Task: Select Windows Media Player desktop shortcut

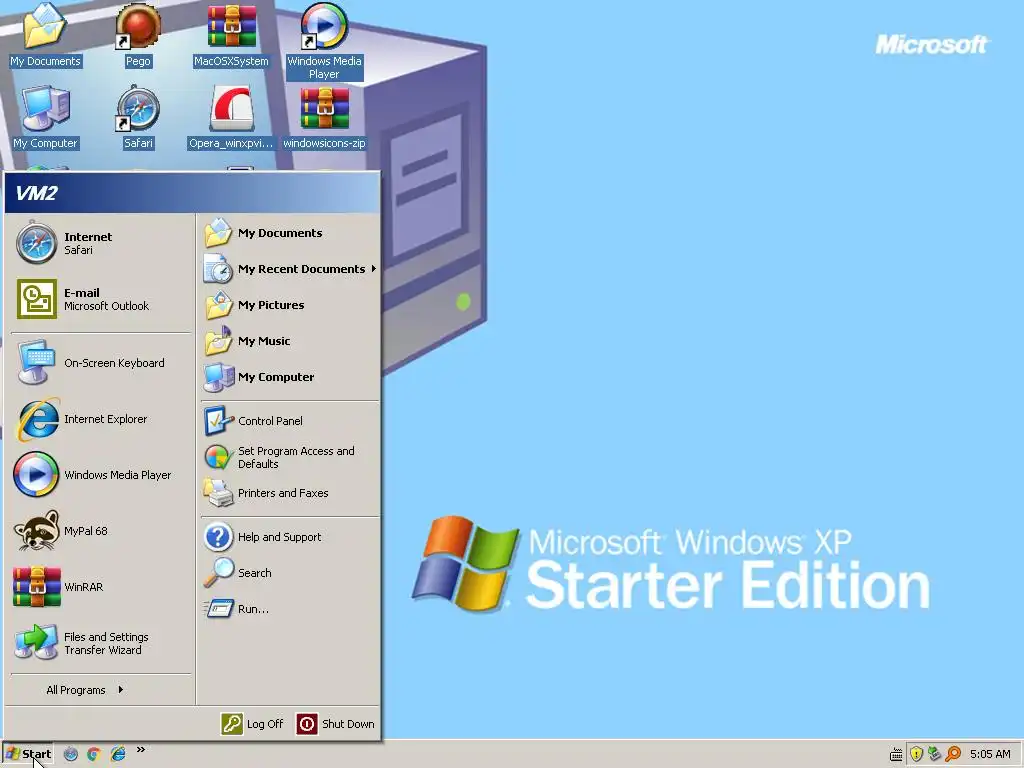Action: [x=324, y=42]
